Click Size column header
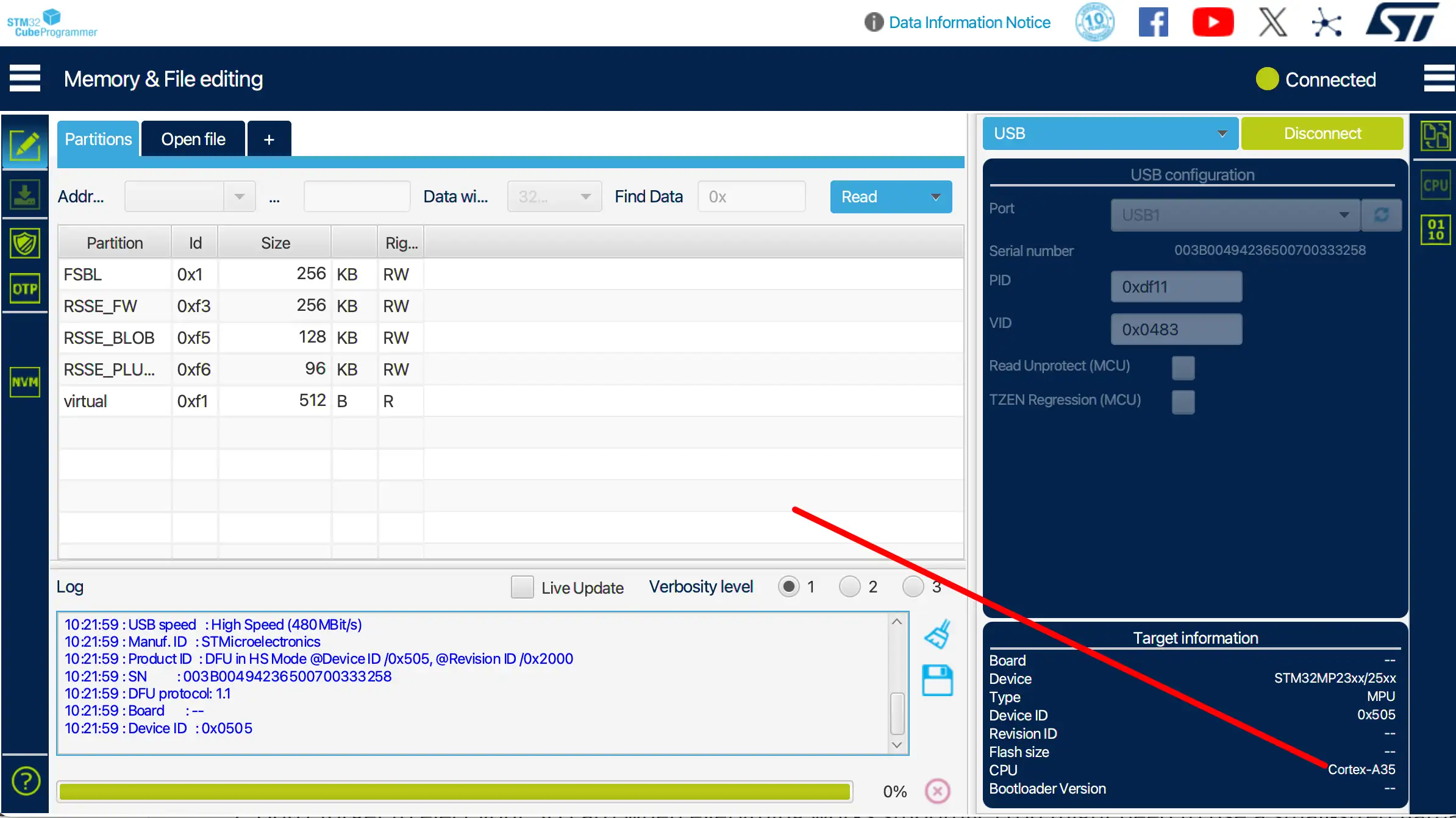This screenshot has width=1456, height=818. pos(275,243)
